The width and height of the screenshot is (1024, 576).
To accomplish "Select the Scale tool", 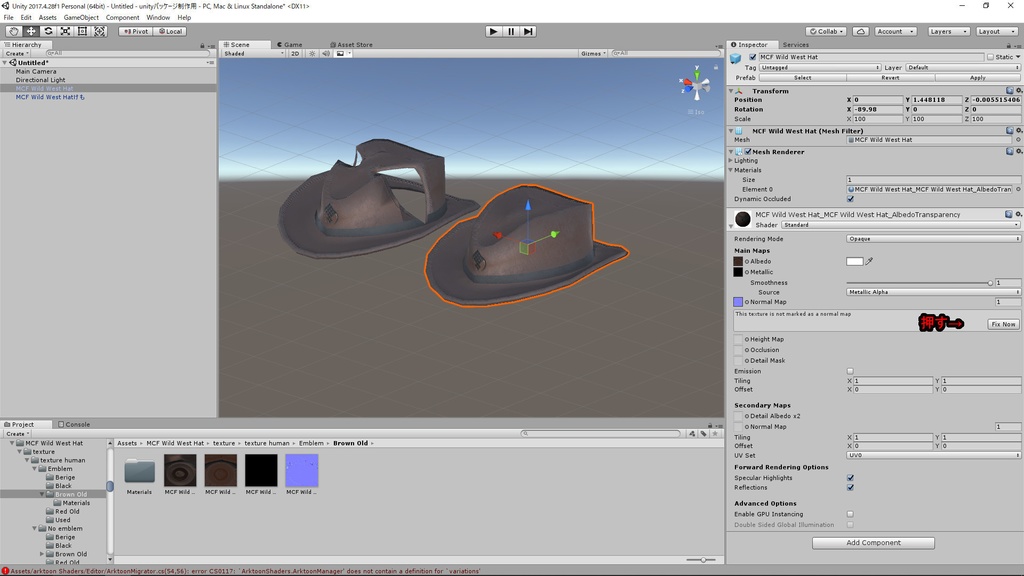I will 65,31.
